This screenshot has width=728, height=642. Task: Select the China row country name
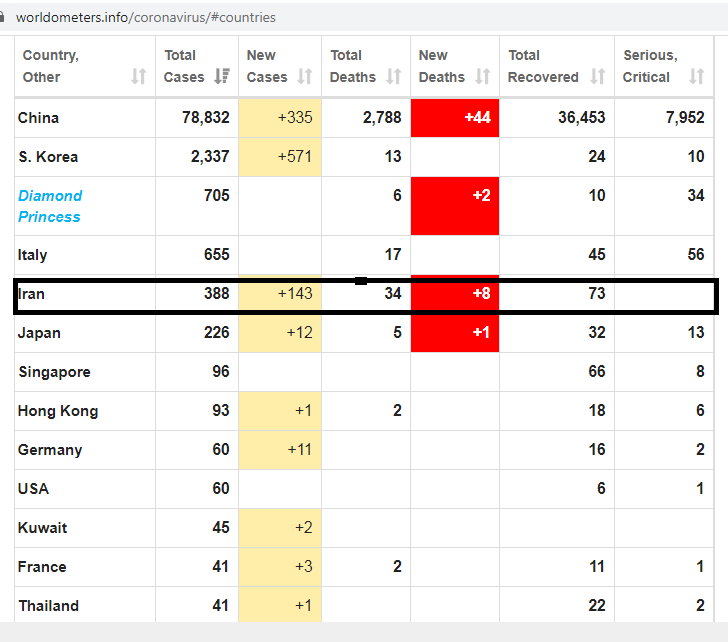(x=39, y=118)
